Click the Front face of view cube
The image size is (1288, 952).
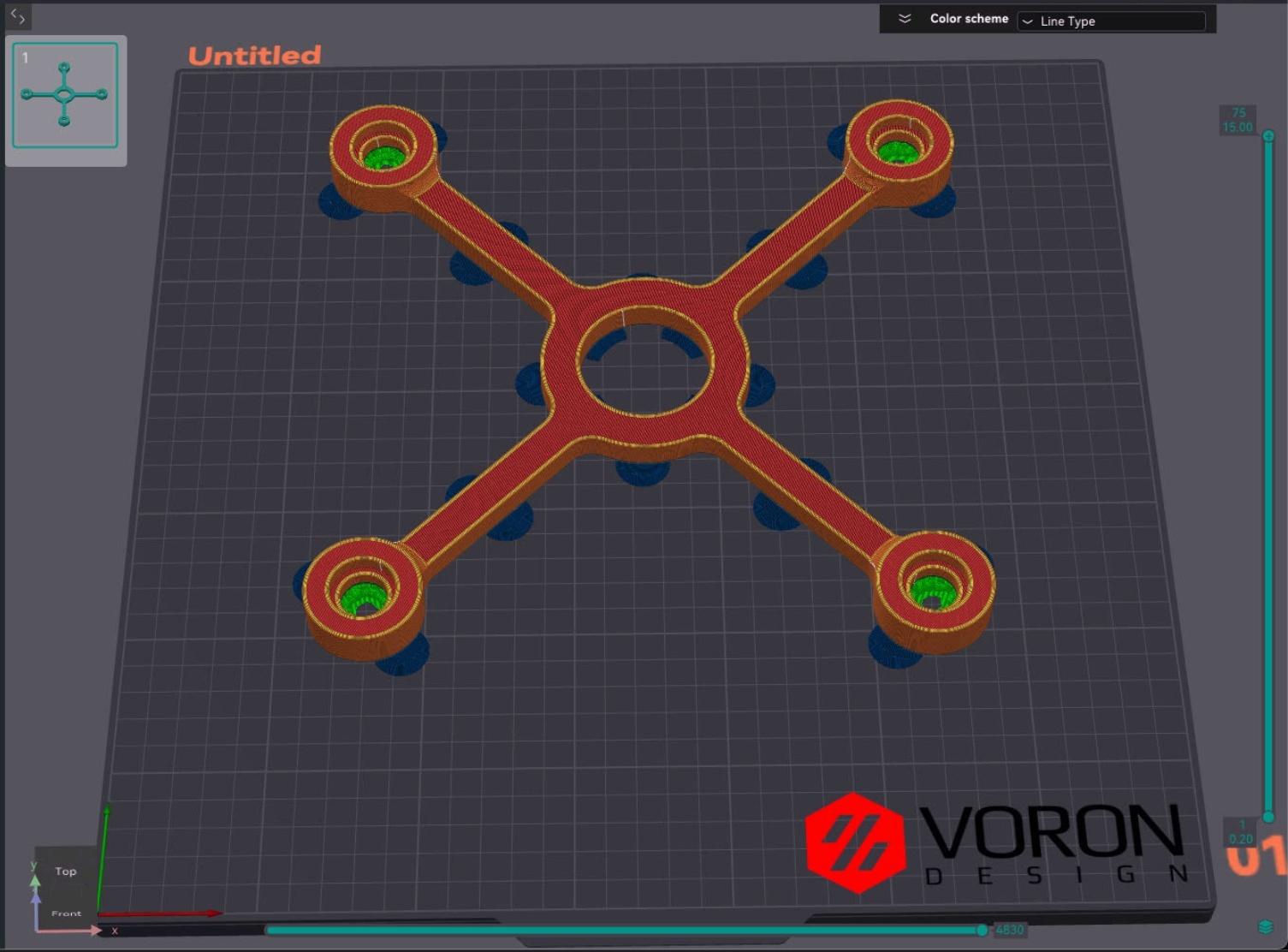click(66, 913)
